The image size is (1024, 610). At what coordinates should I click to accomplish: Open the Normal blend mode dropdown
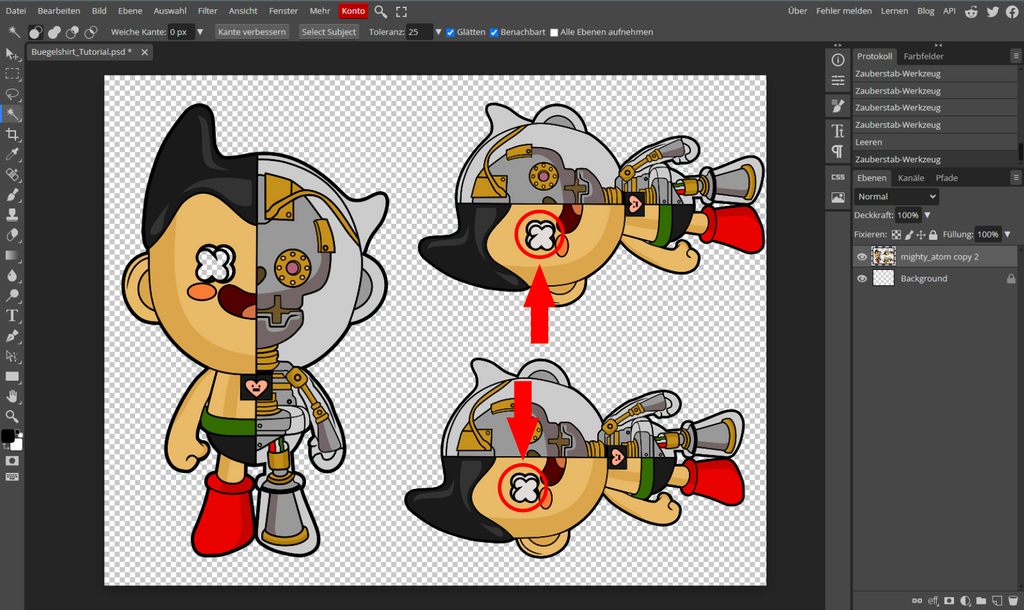[896, 197]
